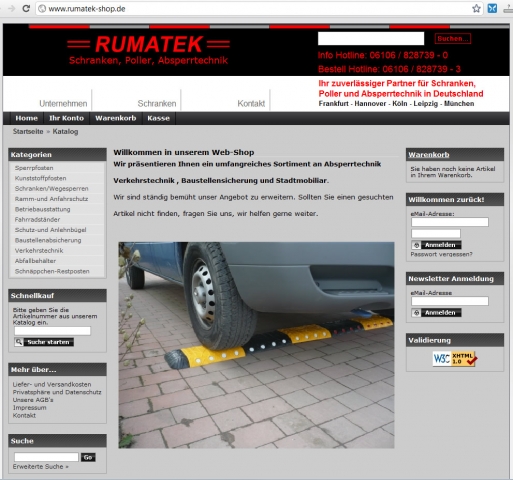Open Unsere AGB's link
513x480 pixels.
[x=33, y=400]
